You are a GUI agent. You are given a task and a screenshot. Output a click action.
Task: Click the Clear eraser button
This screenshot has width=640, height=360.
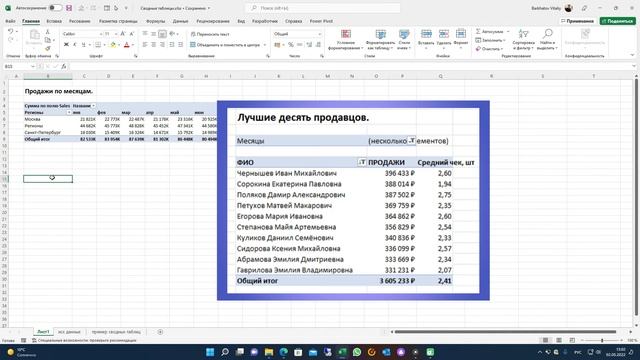[x=489, y=49]
